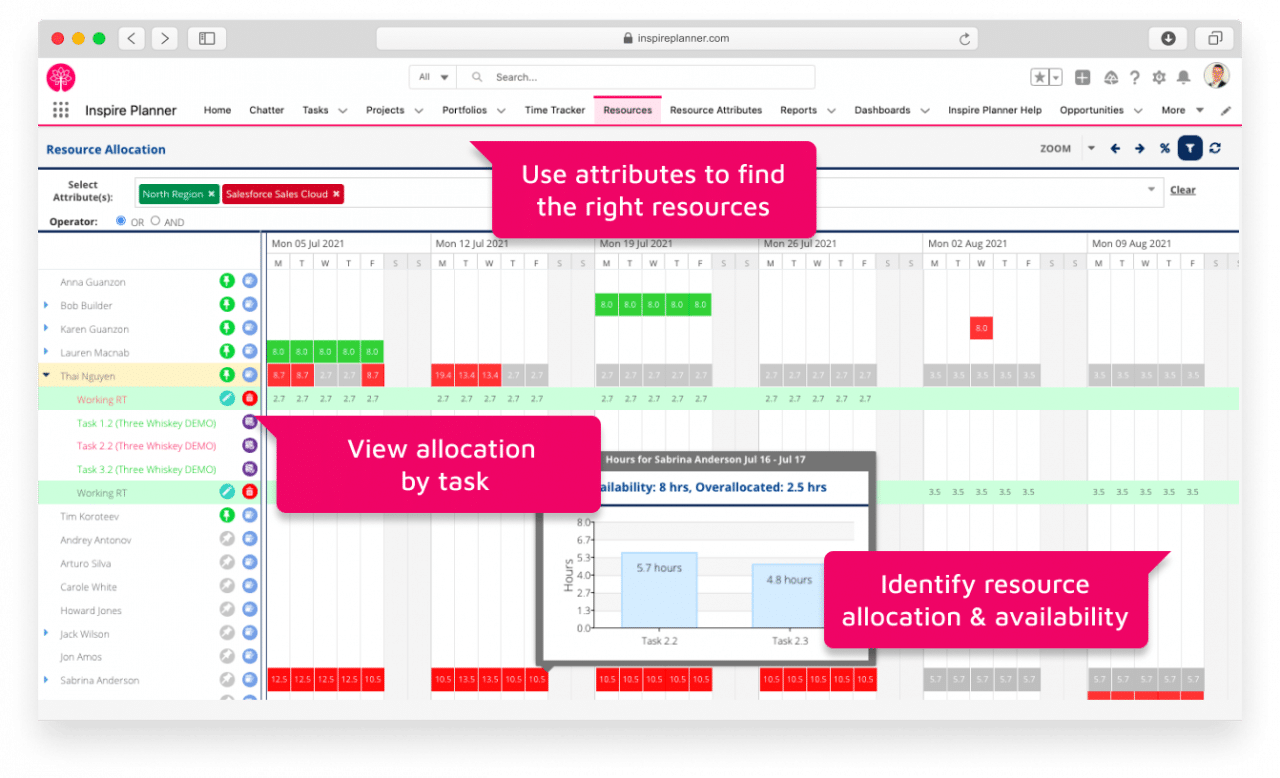The image size is (1280, 778).
Task: Select the AND operator radio button
Action: click(155, 221)
